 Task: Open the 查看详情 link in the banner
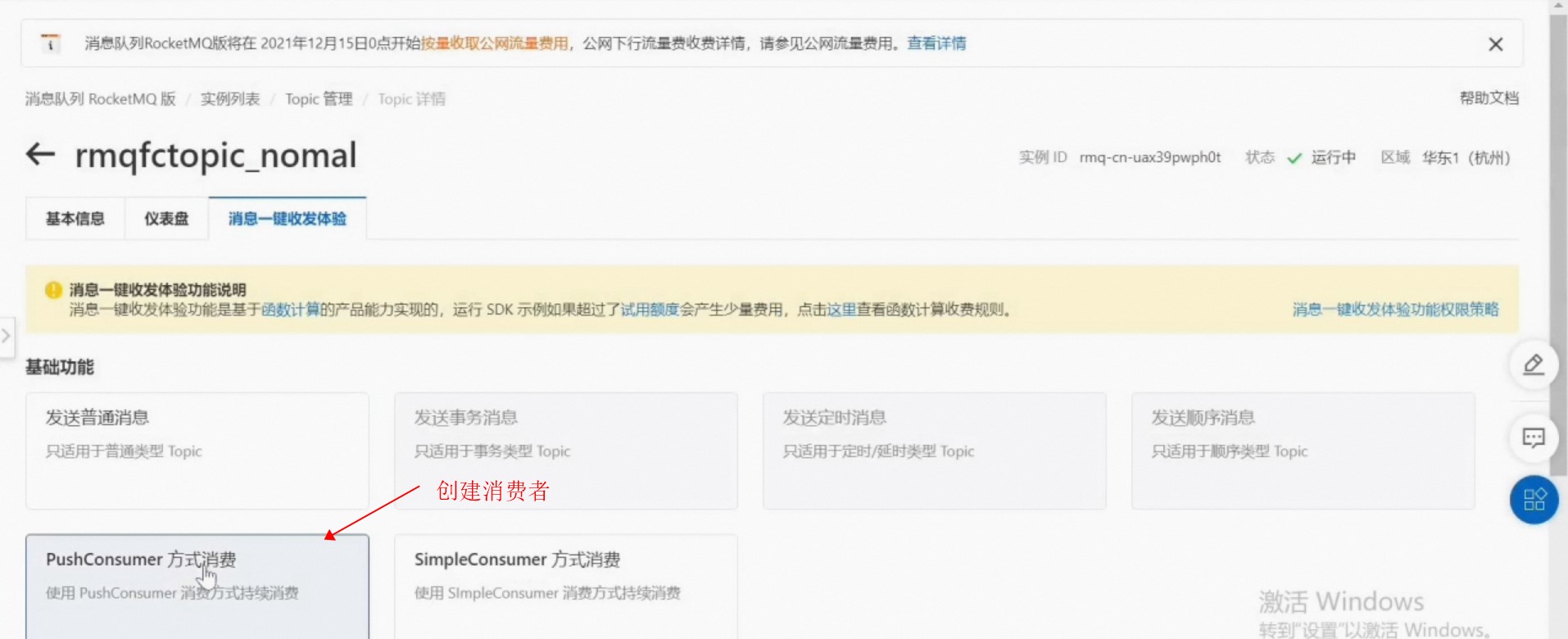pos(936,43)
